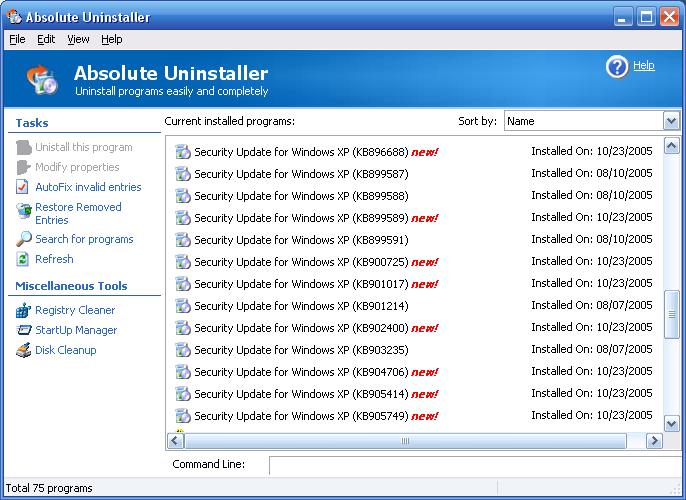Viewport: 686px width, 500px height.
Task: Click the blue question mark Help icon
Action: point(617,67)
